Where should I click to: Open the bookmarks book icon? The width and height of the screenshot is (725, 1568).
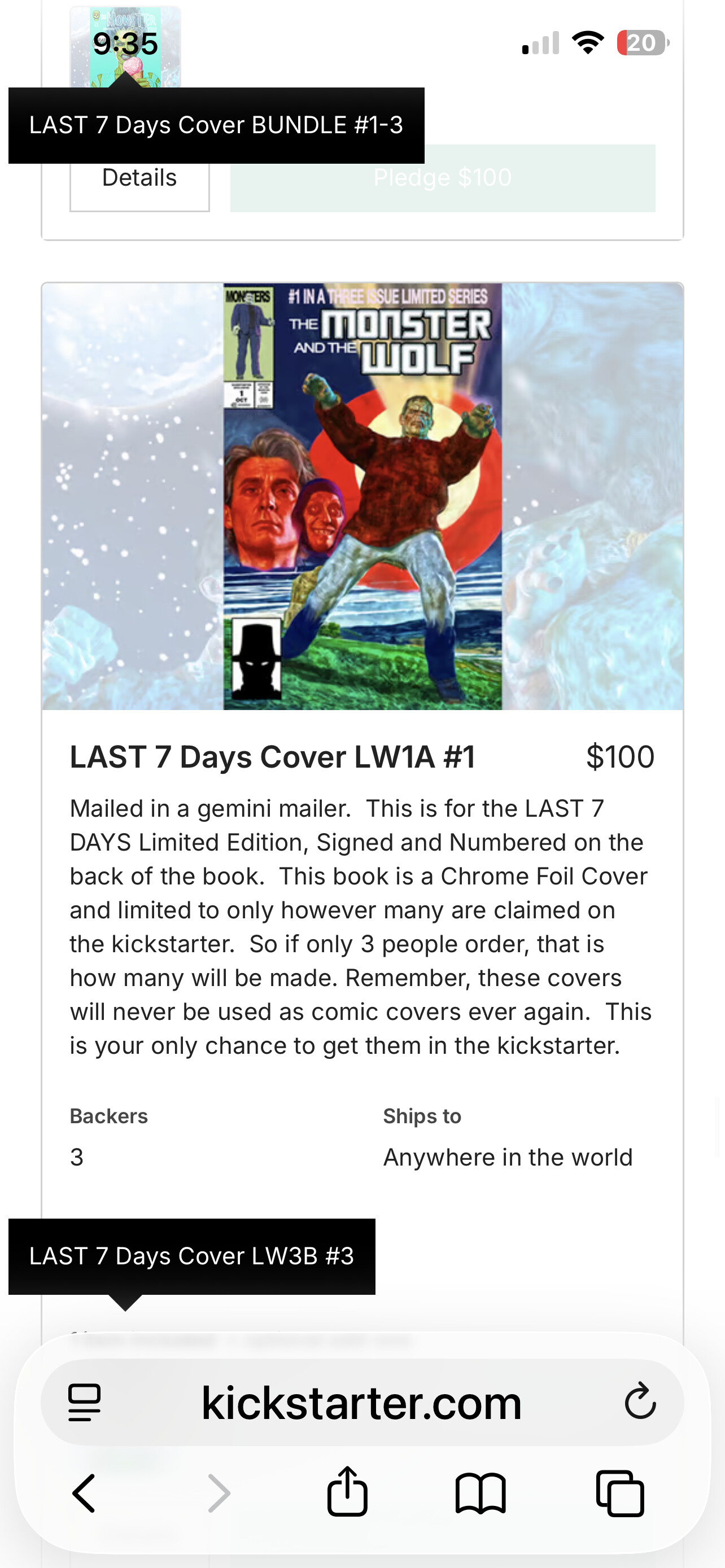[481, 1493]
